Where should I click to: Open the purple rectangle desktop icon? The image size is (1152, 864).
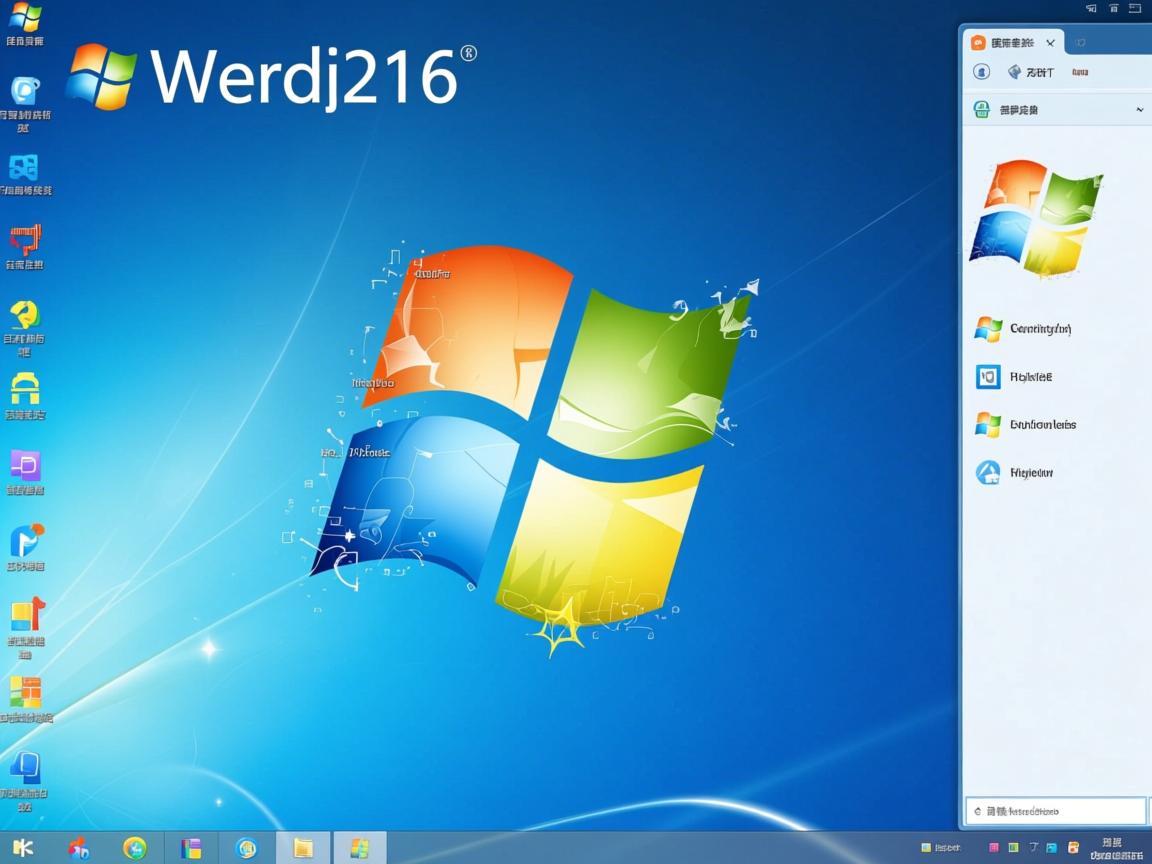25,465
